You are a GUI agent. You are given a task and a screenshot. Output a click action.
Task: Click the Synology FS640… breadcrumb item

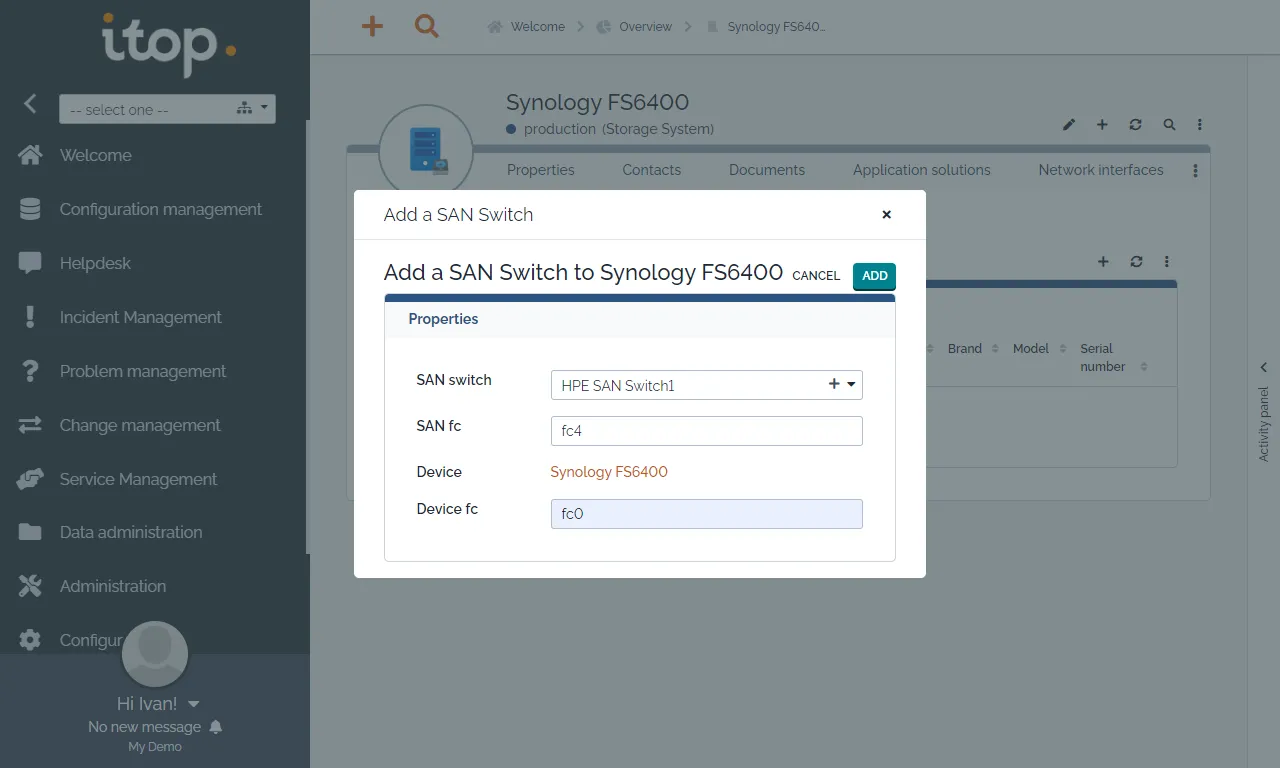click(777, 27)
